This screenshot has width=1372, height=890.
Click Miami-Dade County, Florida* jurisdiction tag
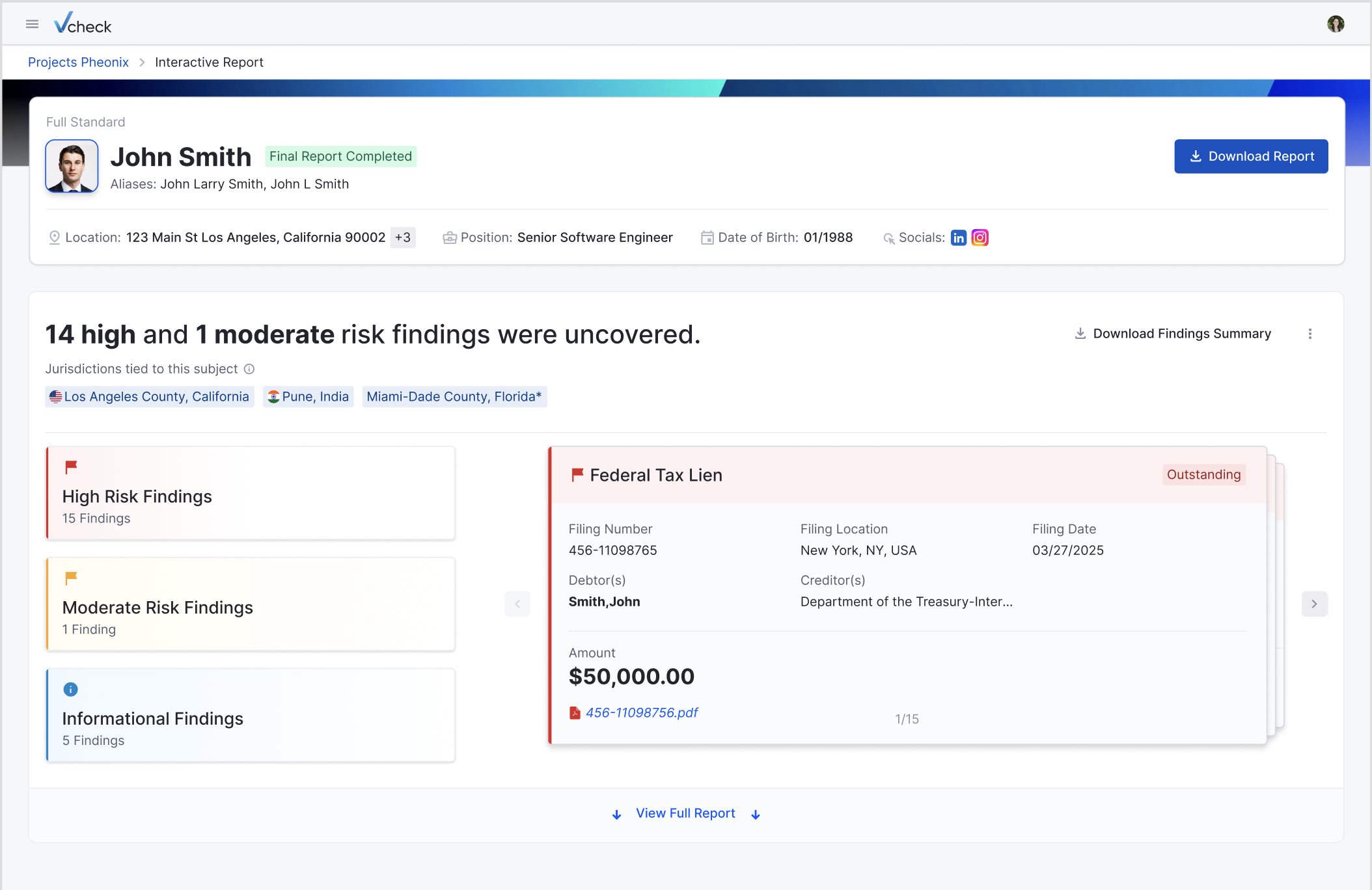[x=454, y=397]
